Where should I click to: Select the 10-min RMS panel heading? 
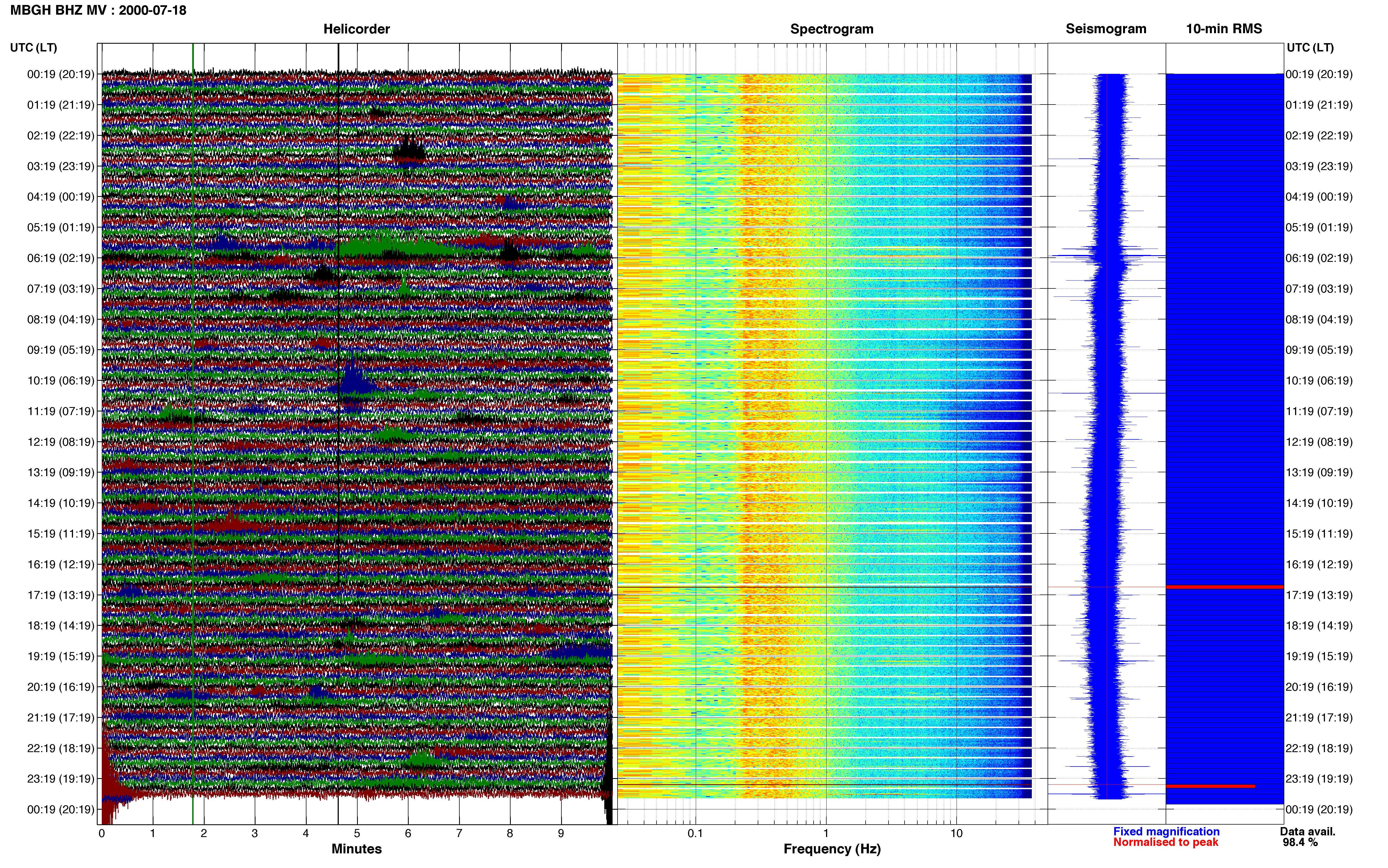[x=1224, y=29]
